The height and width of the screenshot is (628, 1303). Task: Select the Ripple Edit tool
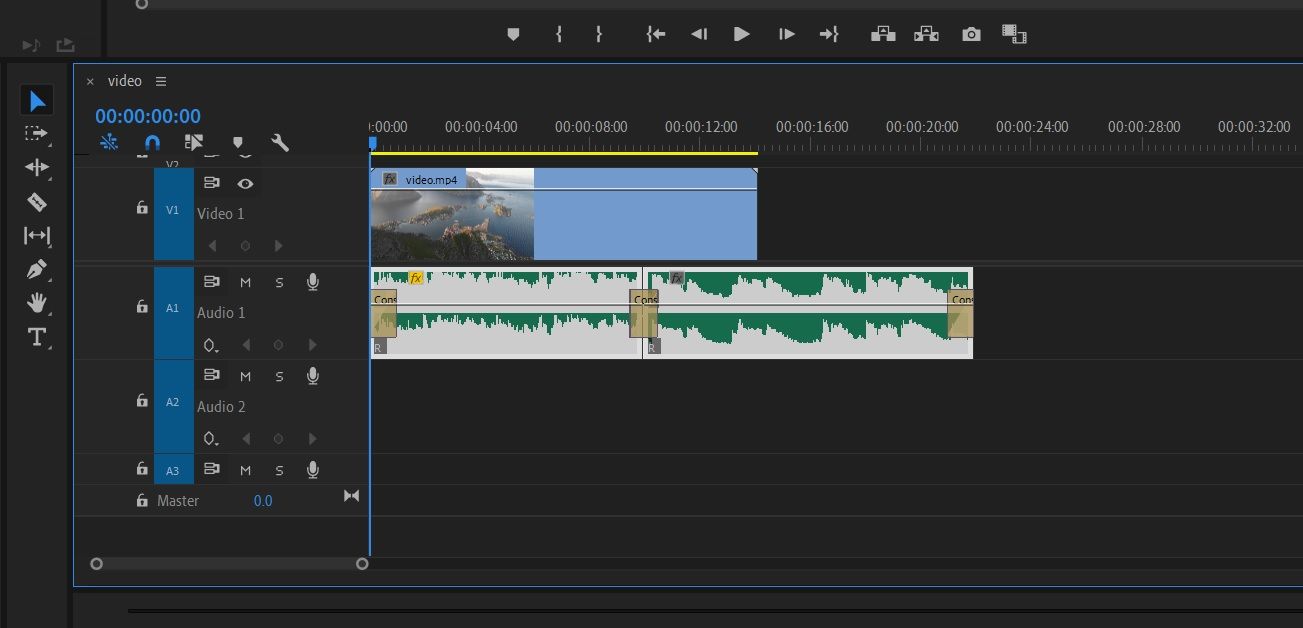click(37, 168)
